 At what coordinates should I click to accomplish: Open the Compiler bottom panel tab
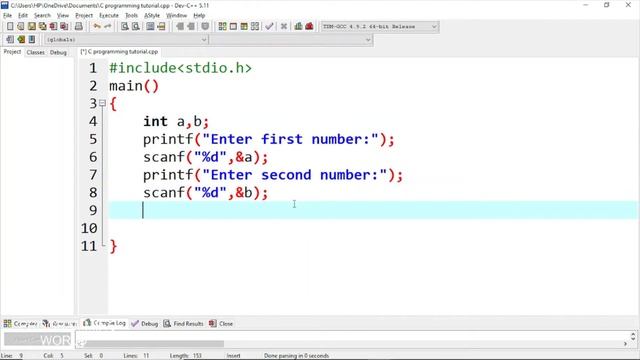pos(20,324)
